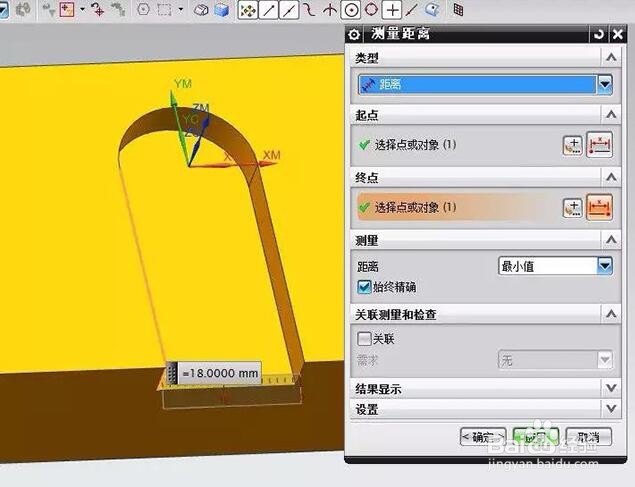Click the reset arrow in dialog title bar
This screenshot has height=487, width=635.
pos(599,34)
